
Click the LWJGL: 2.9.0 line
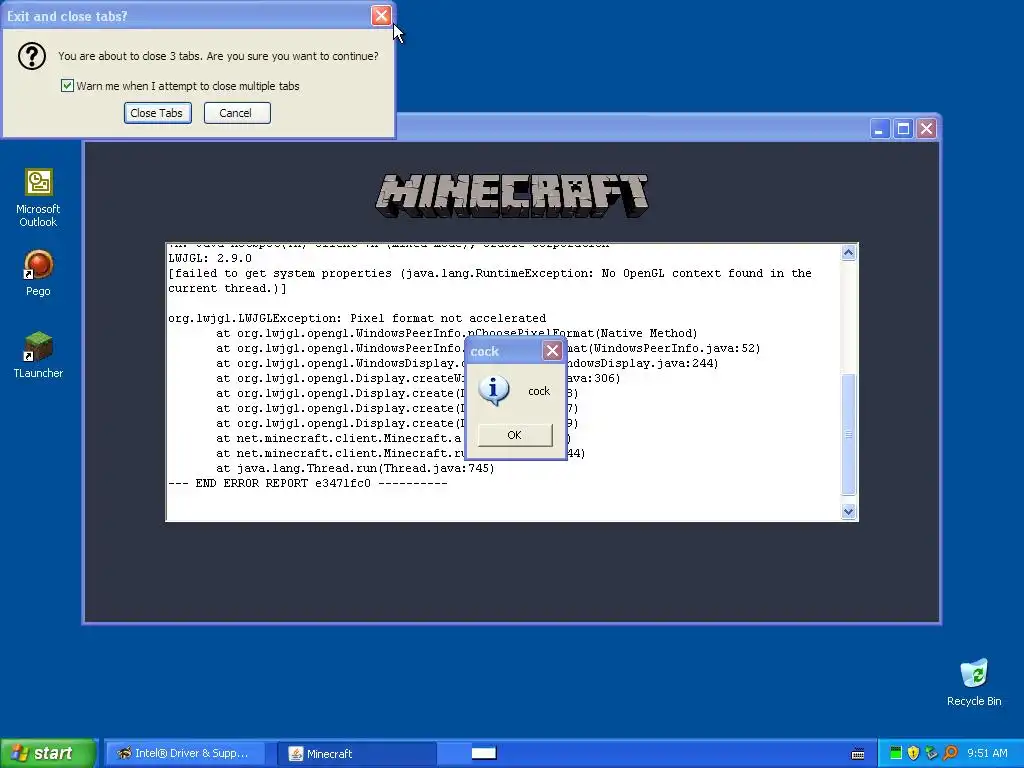click(210, 258)
